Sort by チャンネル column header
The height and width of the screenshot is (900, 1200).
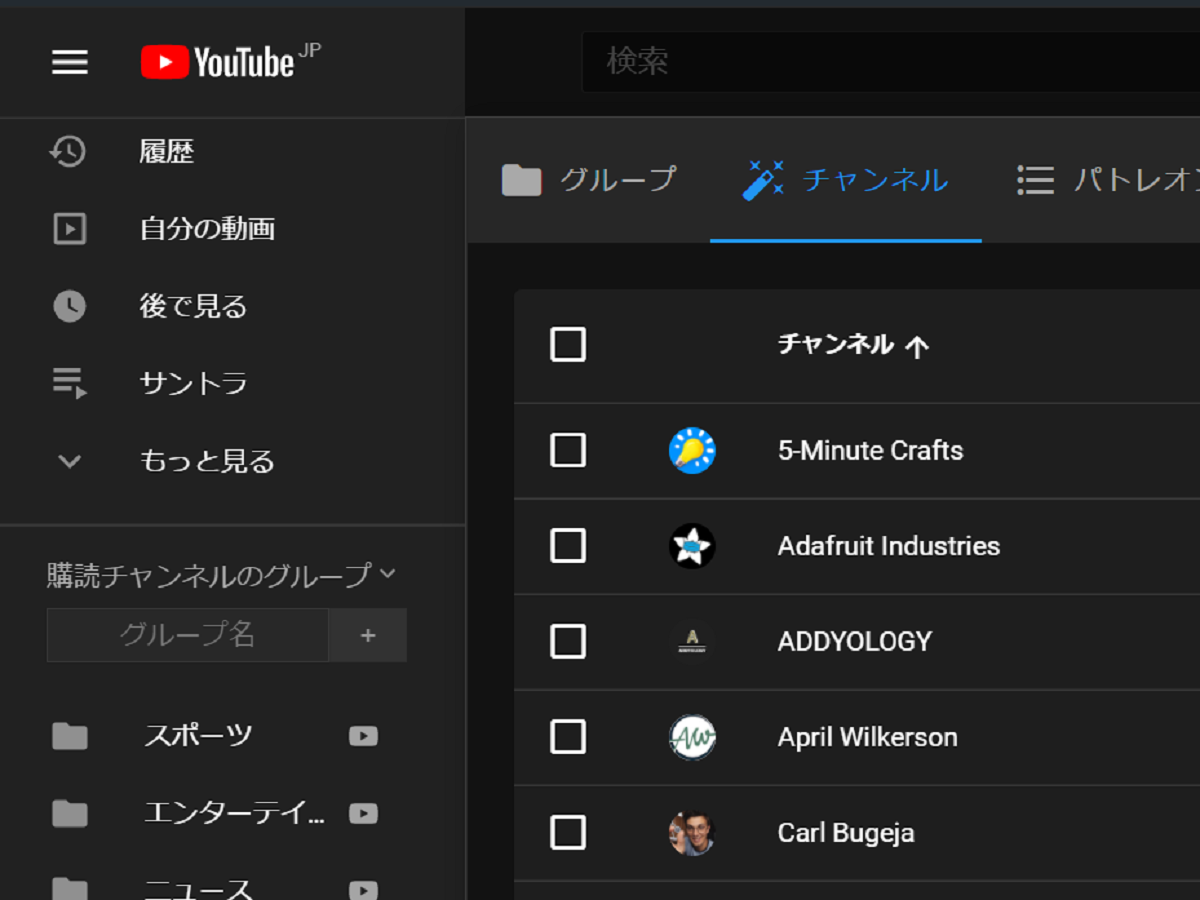point(853,345)
